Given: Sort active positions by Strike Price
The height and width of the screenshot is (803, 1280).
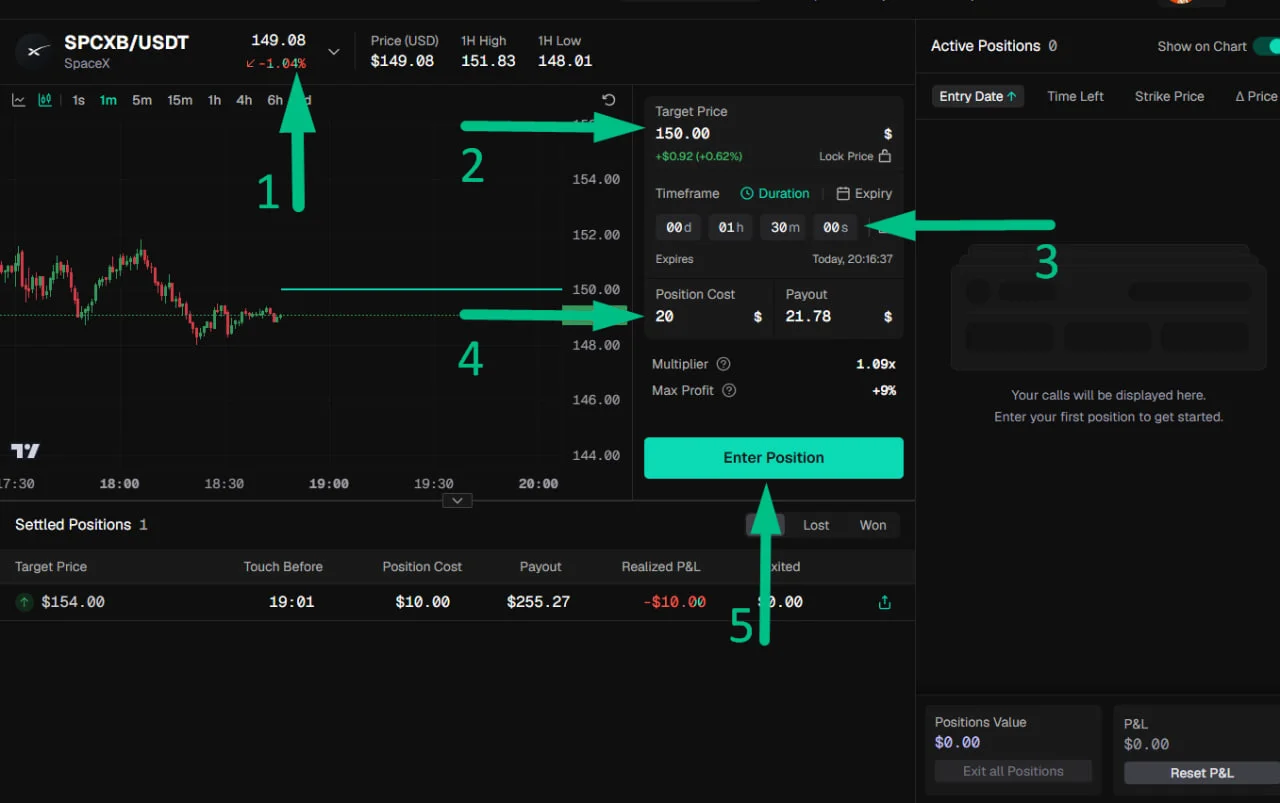Looking at the screenshot, I should (x=1169, y=96).
